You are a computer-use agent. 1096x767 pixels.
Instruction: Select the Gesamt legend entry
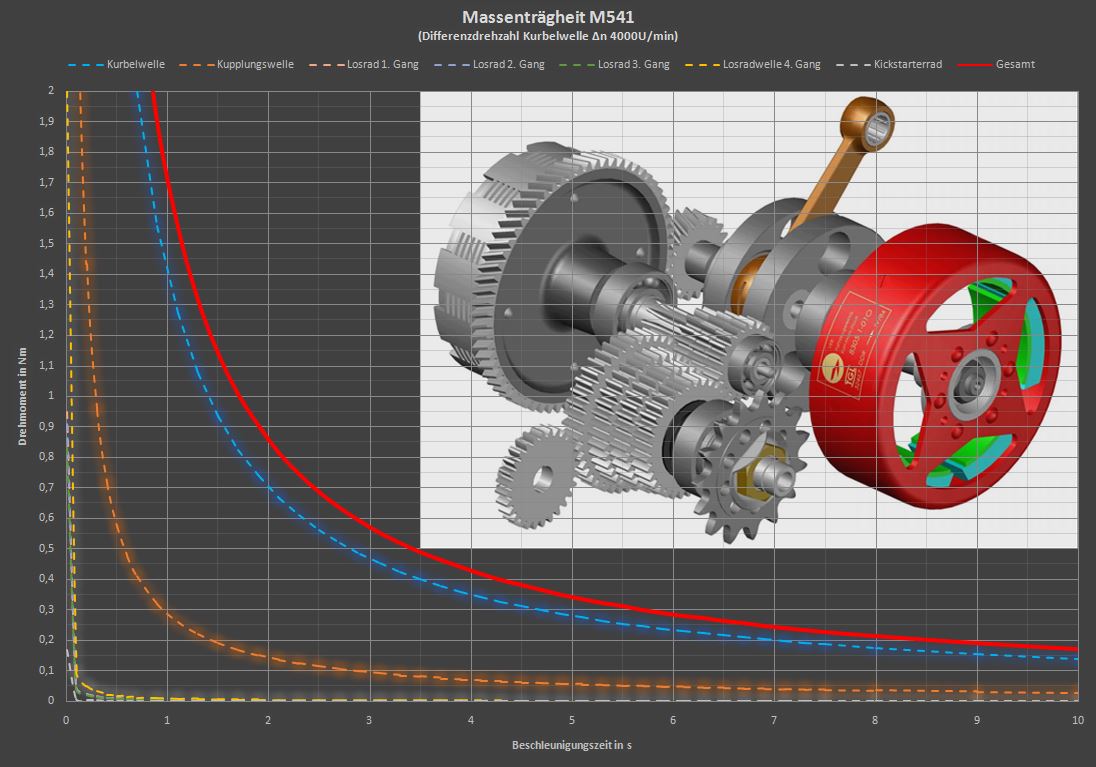pos(1015,64)
